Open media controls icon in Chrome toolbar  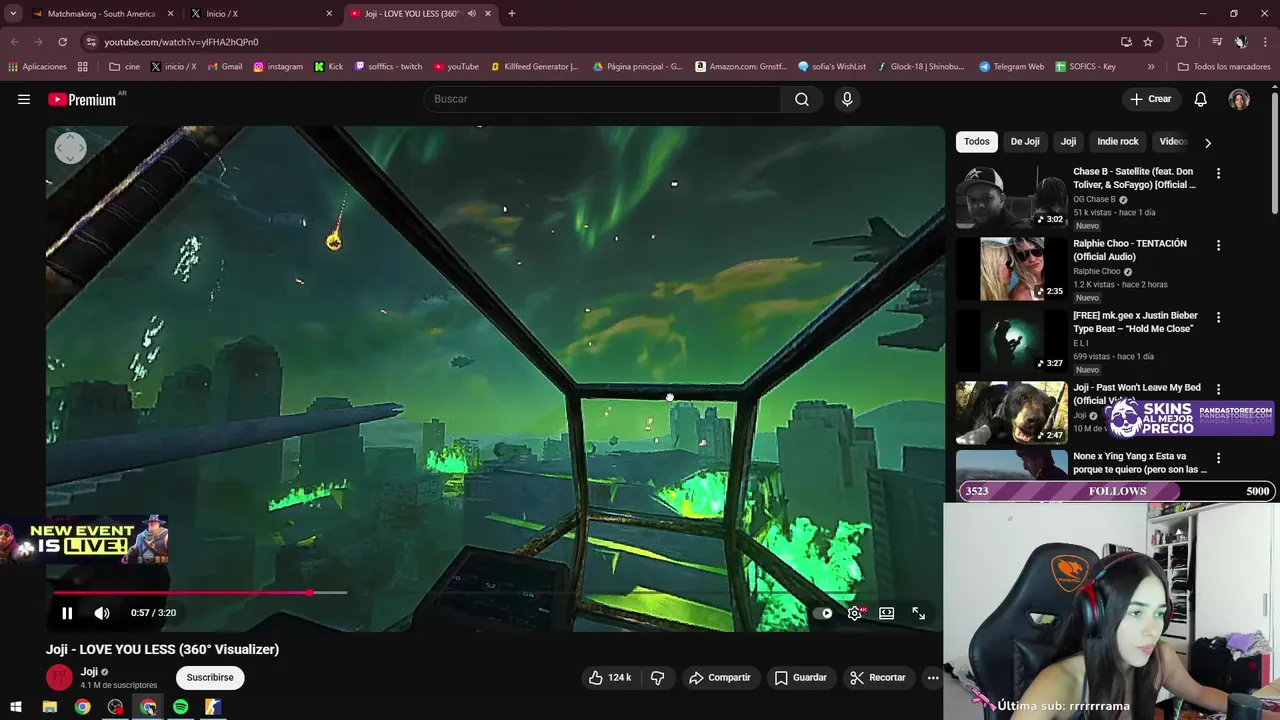tap(1216, 42)
